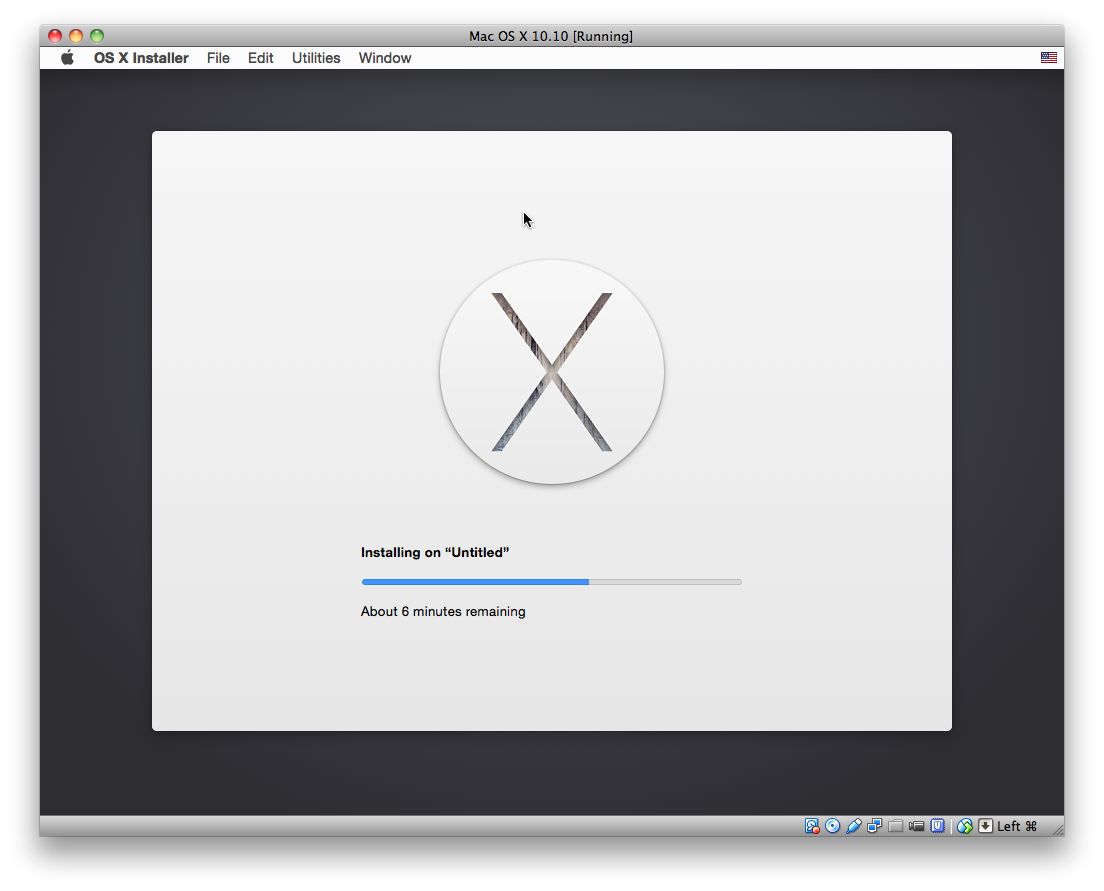1104x891 pixels.
Task: Click the 'Left ⌘' host key label
Action: pos(1017,826)
